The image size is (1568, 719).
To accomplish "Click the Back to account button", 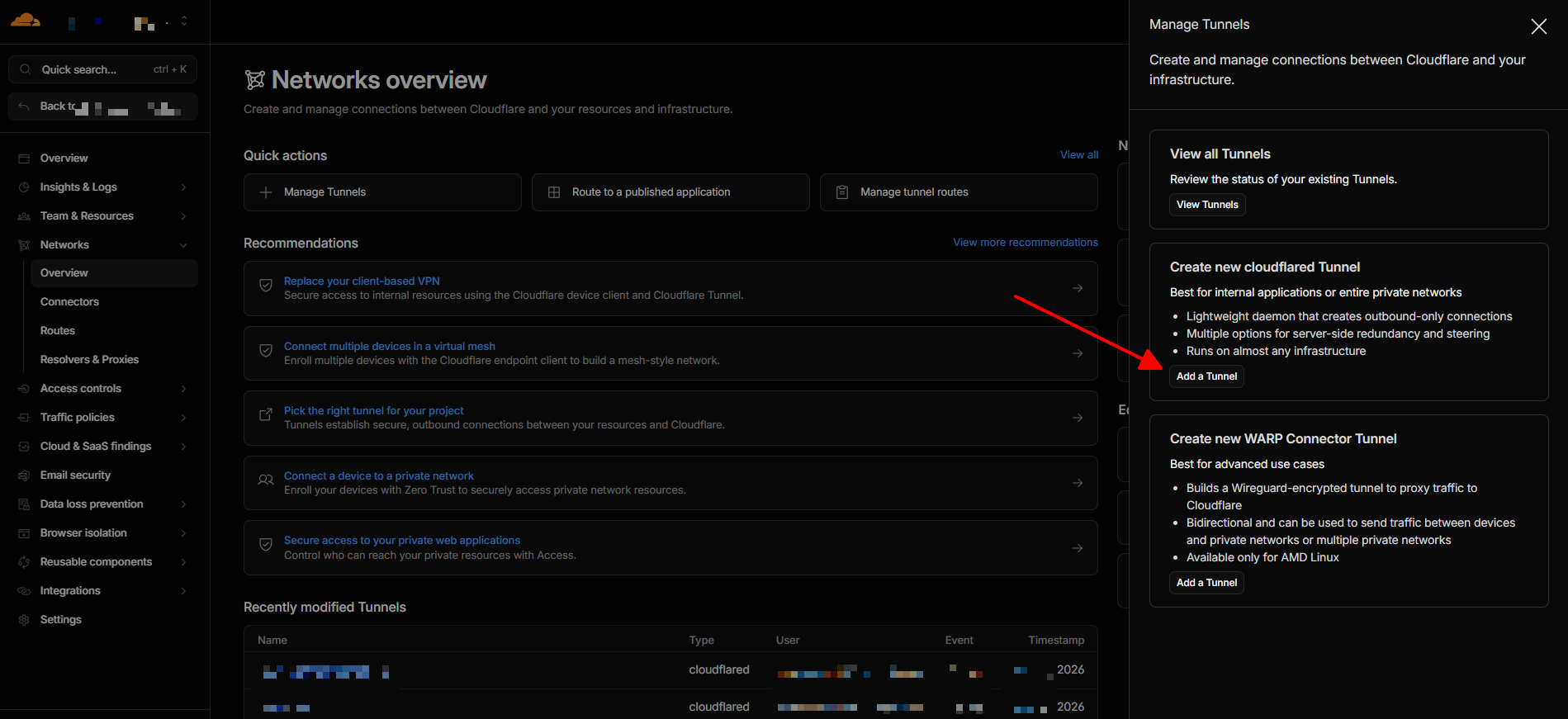I will coord(102,106).
